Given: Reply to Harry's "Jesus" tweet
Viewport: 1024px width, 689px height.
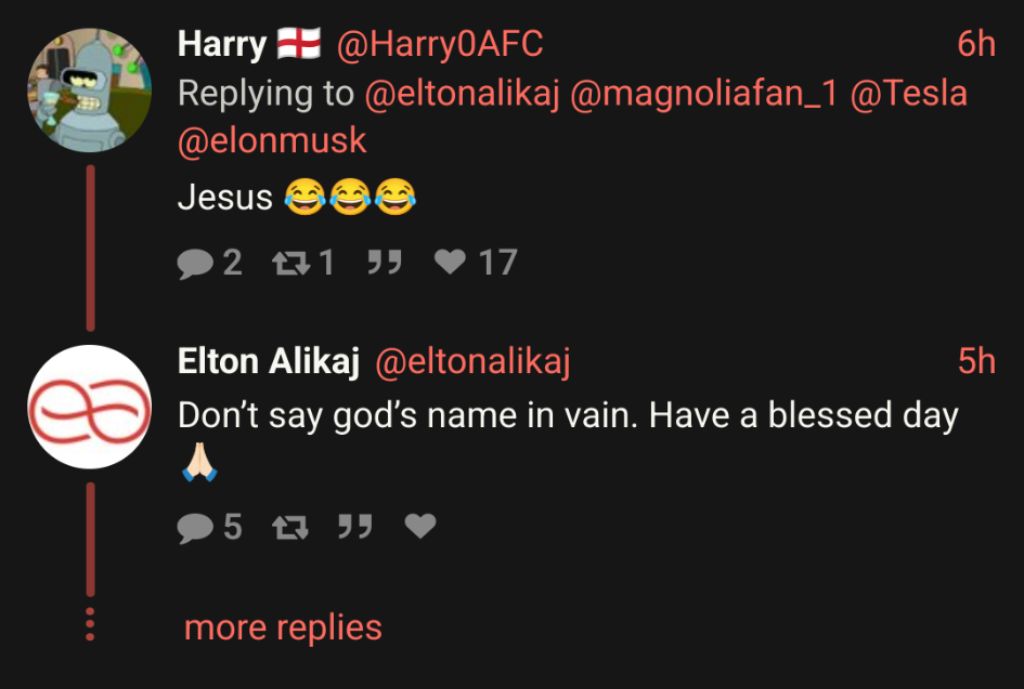Looking at the screenshot, I should (x=195, y=263).
